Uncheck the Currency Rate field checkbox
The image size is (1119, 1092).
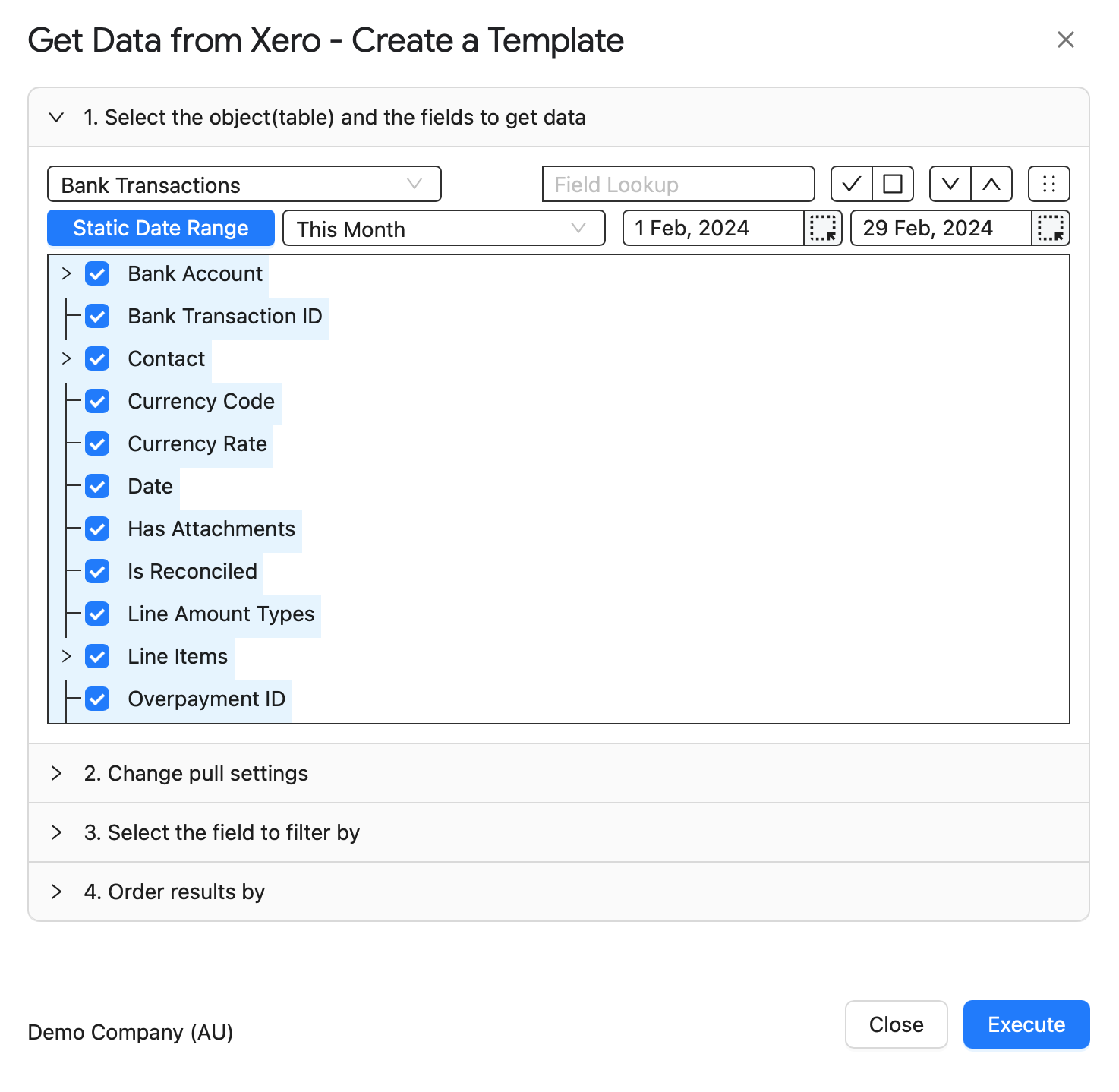pos(97,443)
